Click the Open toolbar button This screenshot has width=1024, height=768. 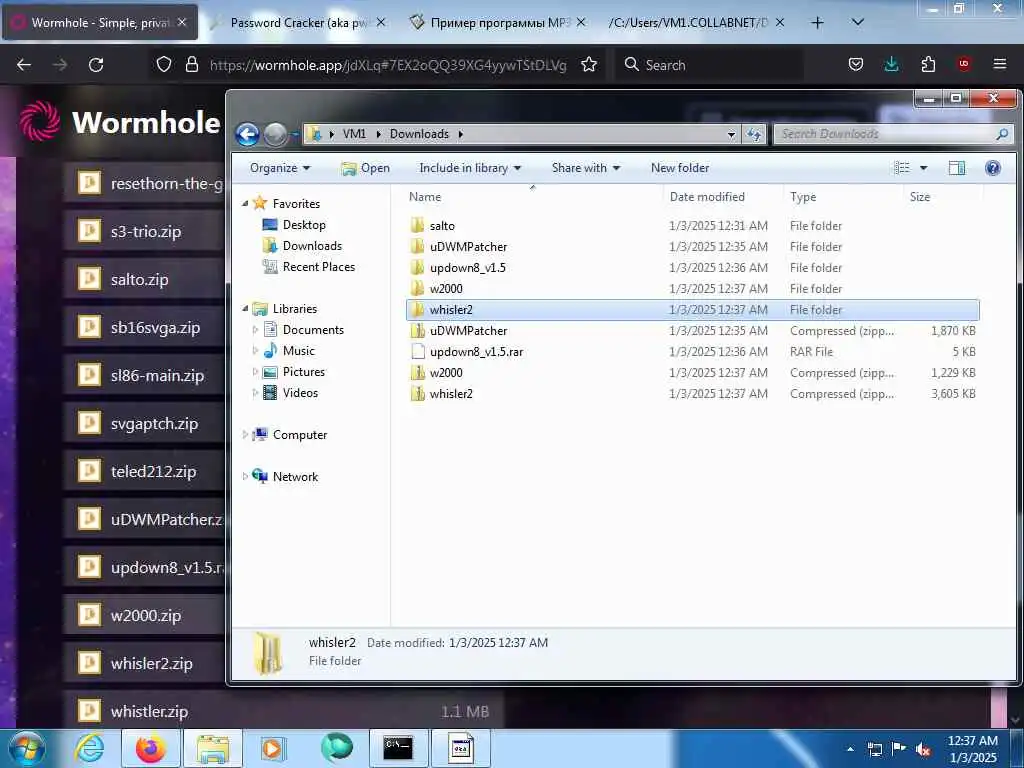coord(365,168)
